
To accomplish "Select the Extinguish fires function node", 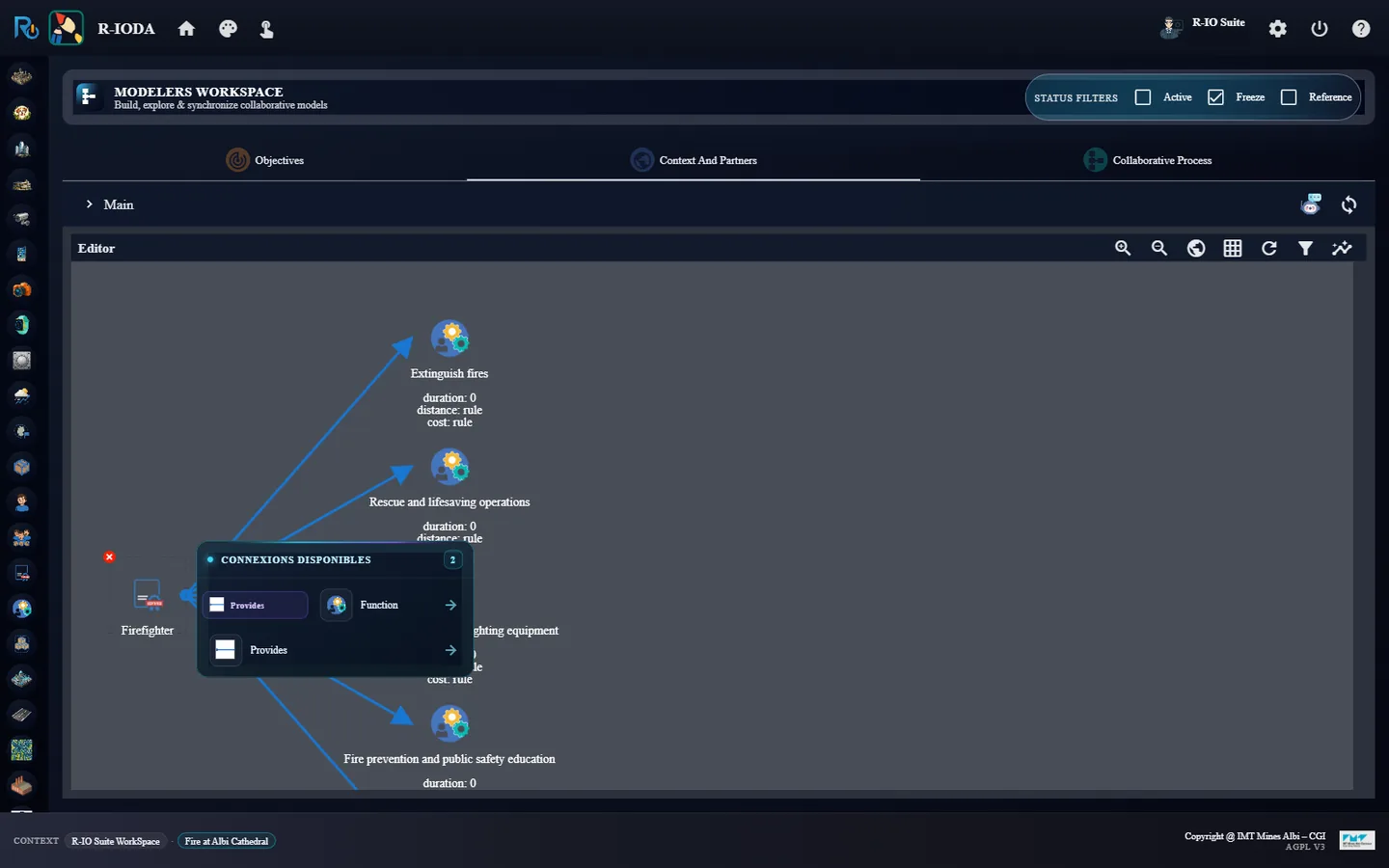I will pyautogui.click(x=449, y=339).
